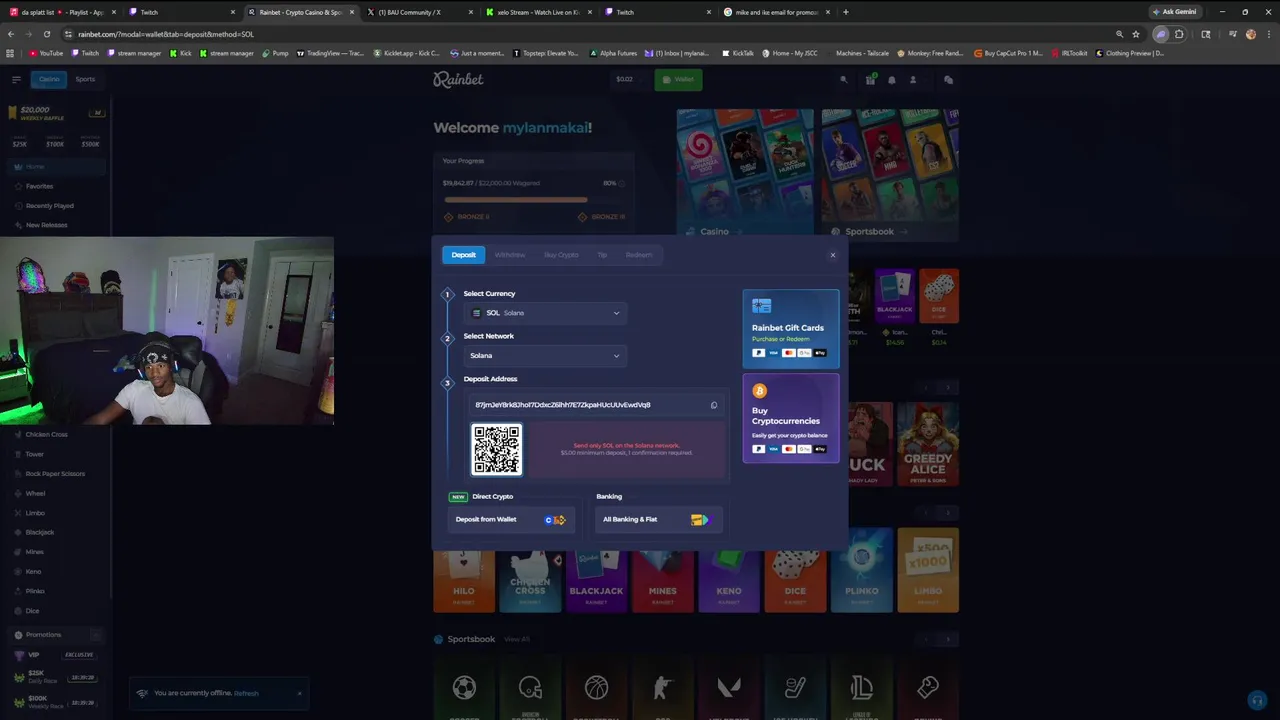Switch to the Withdraw tab
This screenshot has width=1280, height=720.
click(509, 255)
